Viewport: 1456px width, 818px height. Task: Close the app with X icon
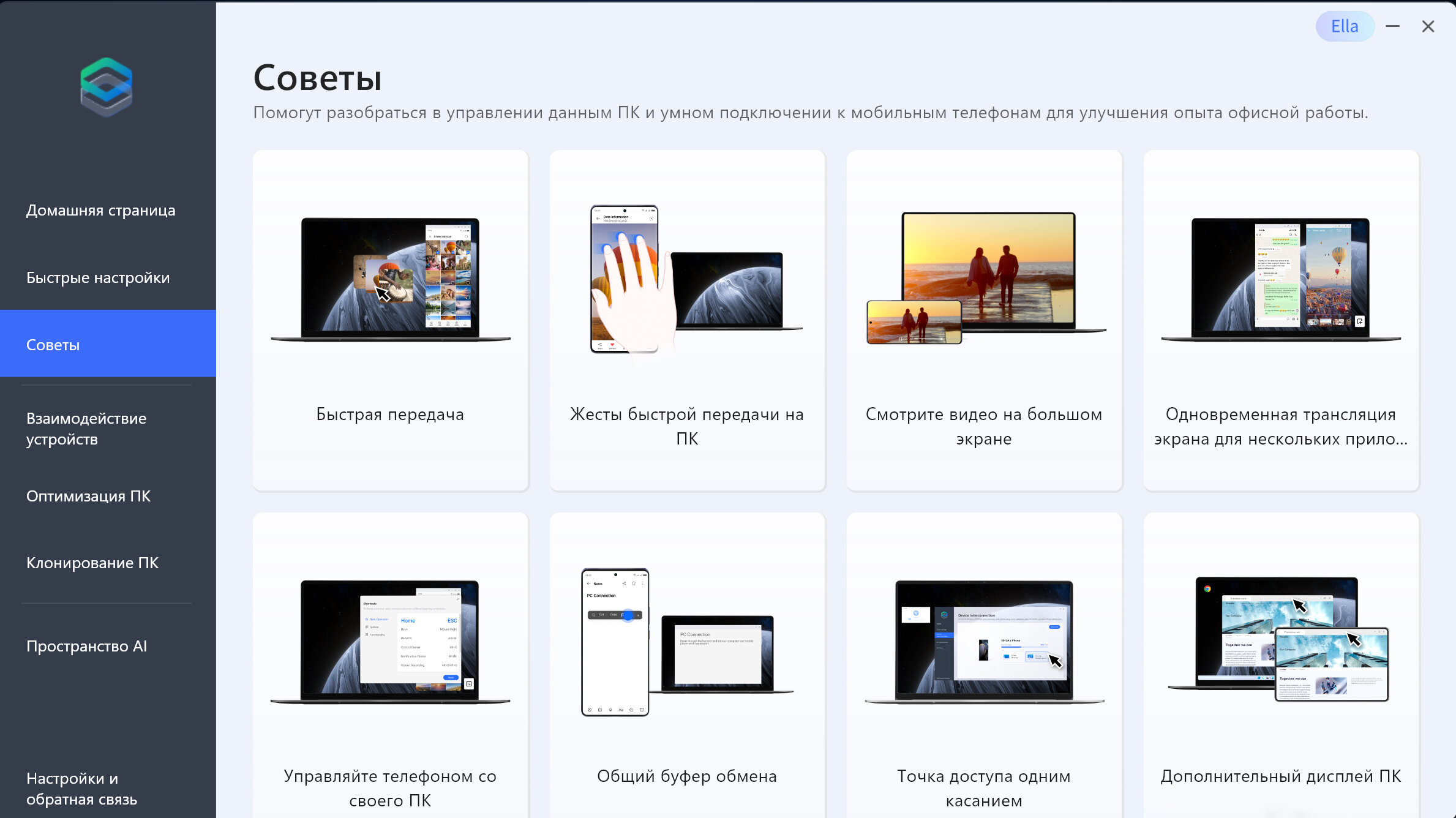(1428, 26)
